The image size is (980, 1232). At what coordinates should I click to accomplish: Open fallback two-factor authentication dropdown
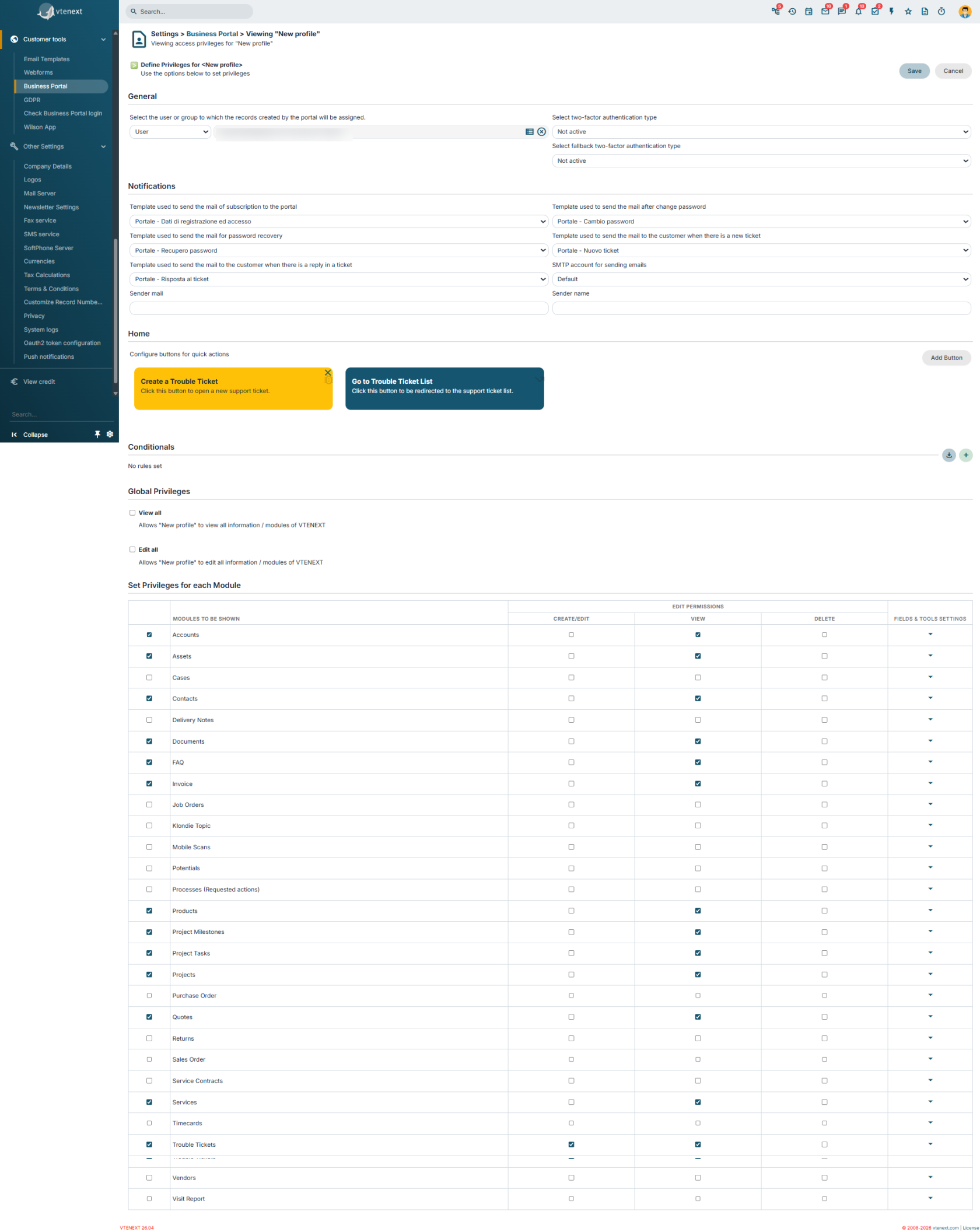point(761,161)
